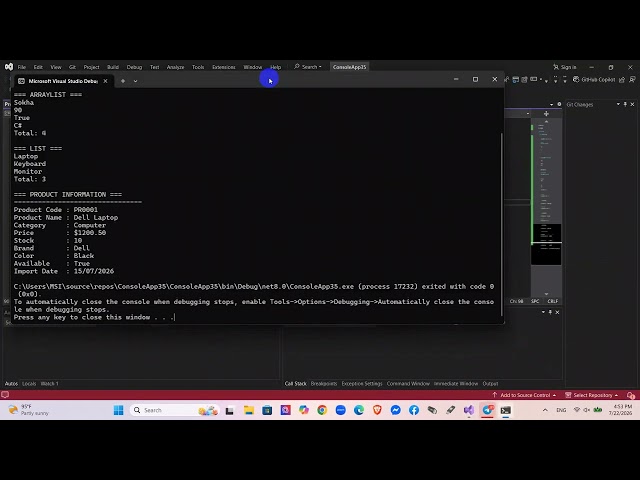Screen dimensions: 640x480
Task: Click Add to Source Control
Action: (x=524, y=395)
